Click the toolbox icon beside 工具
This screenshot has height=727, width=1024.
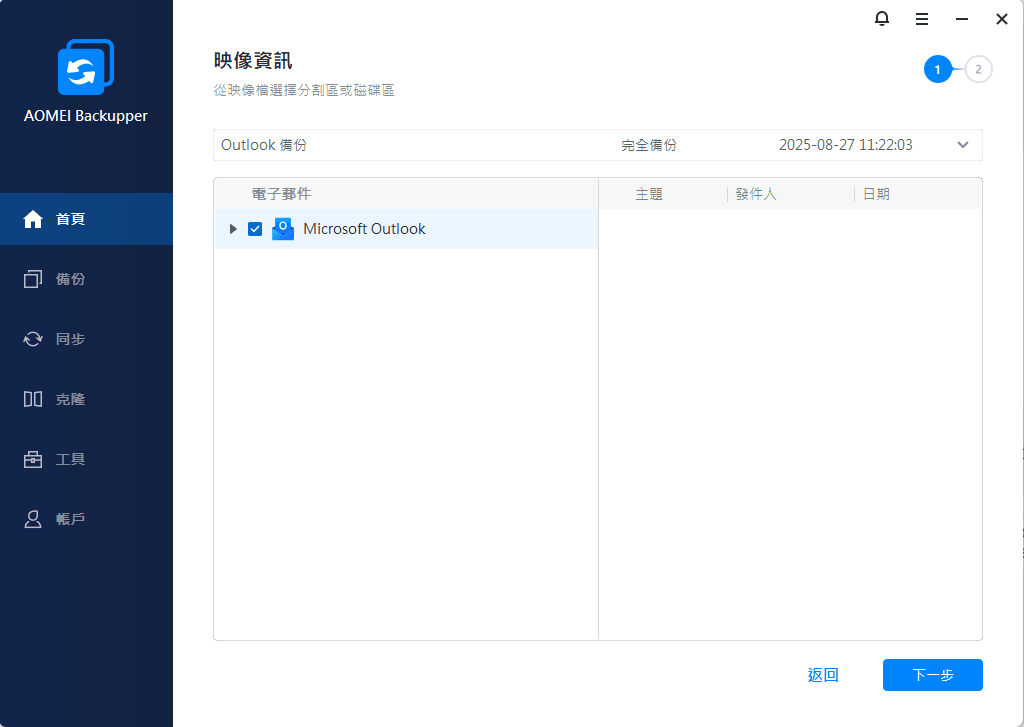(x=33, y=459)
